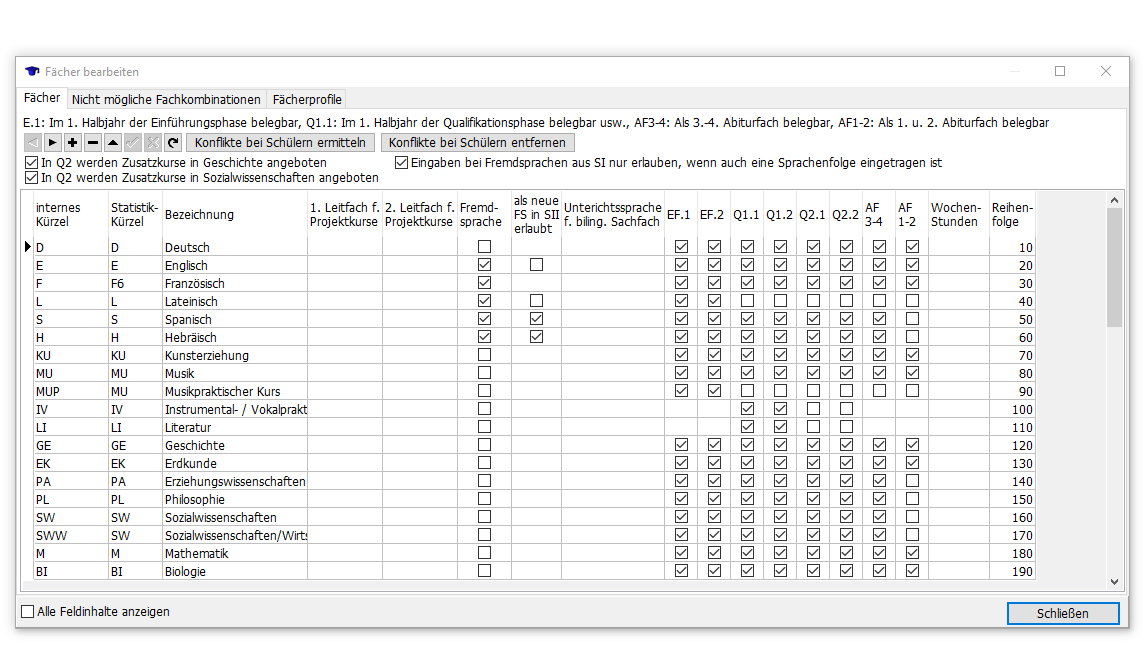Switch to the Fächer tab

tap(42, 98)
